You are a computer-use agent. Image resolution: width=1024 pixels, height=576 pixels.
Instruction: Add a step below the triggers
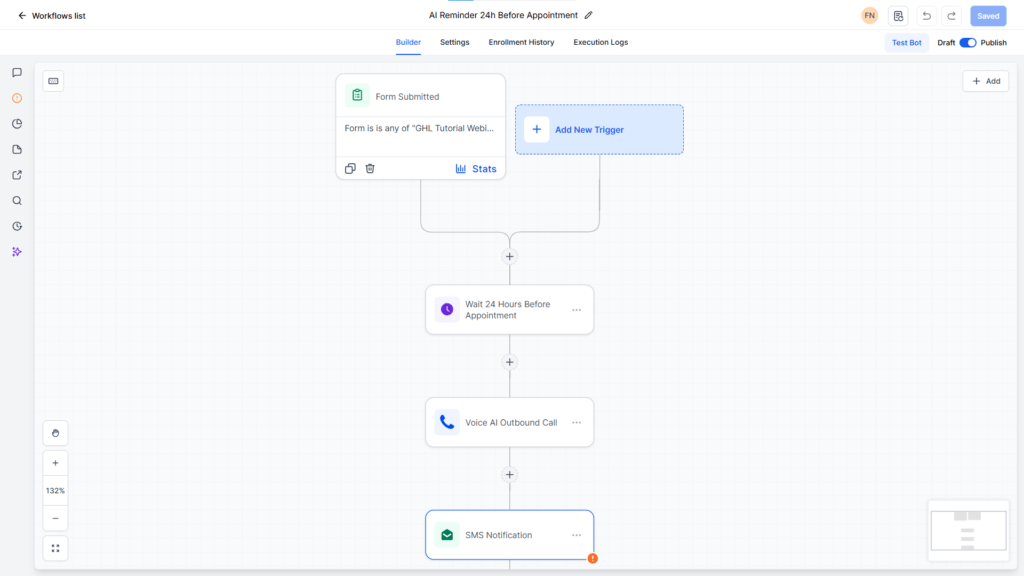pyautogui.click(x=509, y=257)
